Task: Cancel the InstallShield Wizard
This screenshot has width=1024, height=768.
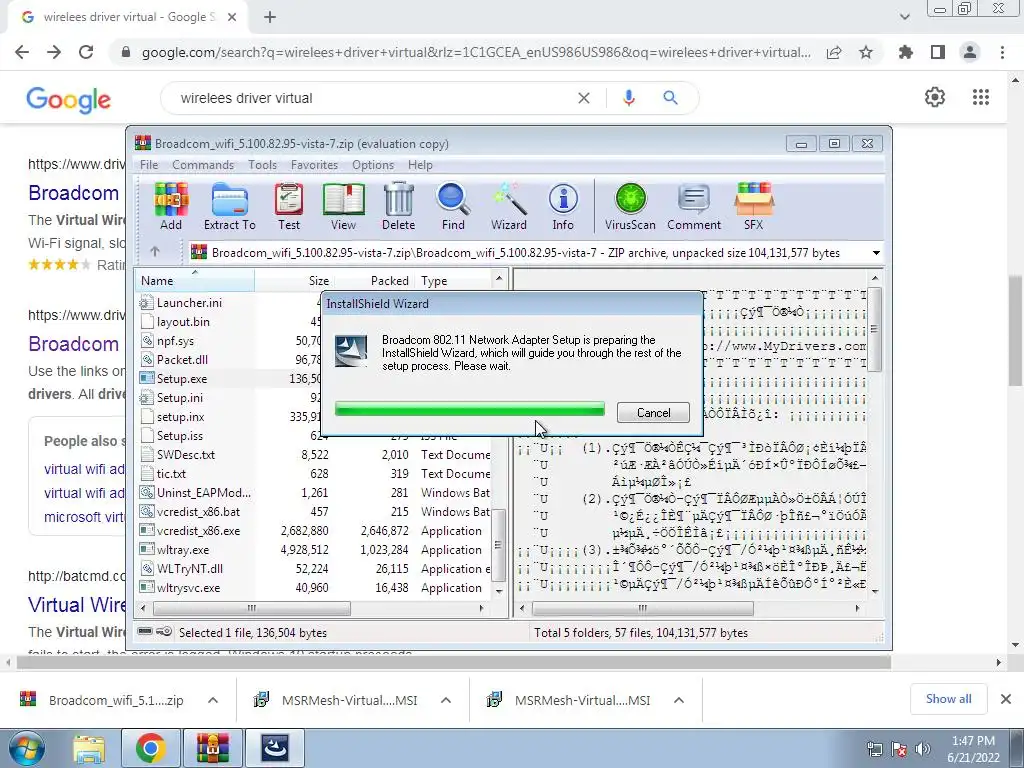Action: [653, 413]
